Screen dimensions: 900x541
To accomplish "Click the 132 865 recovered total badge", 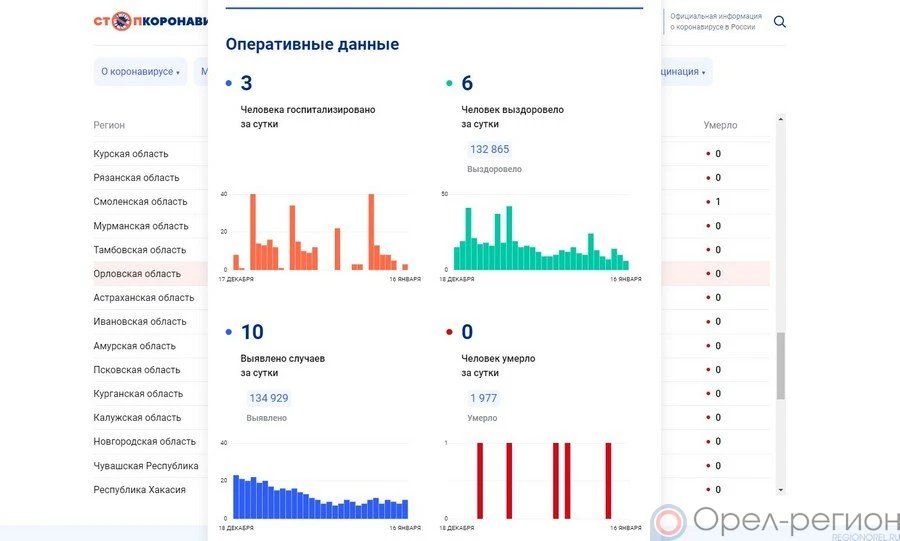I will pos(489,149).
